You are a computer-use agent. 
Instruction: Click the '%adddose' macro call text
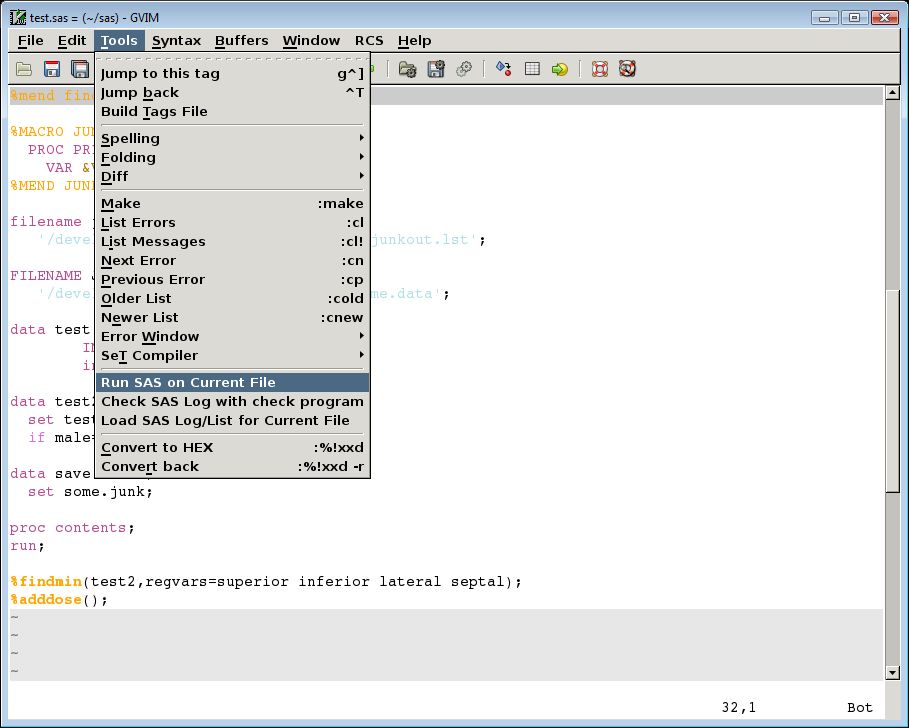tap(46, 599)
